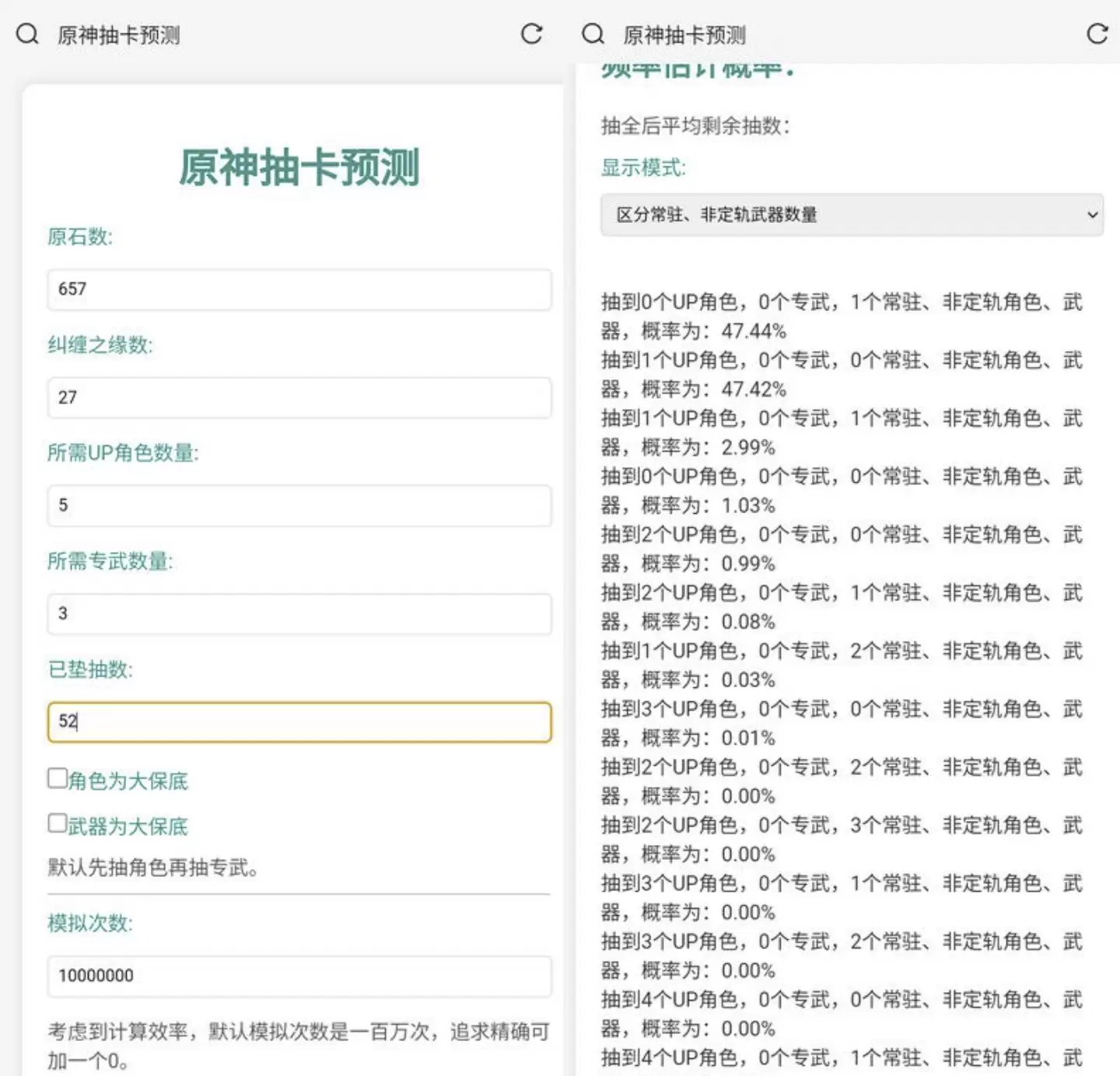Focus the 已垫抽数 input field
The width and height of the screenshot is (1120, 1076).
[299, 722]
